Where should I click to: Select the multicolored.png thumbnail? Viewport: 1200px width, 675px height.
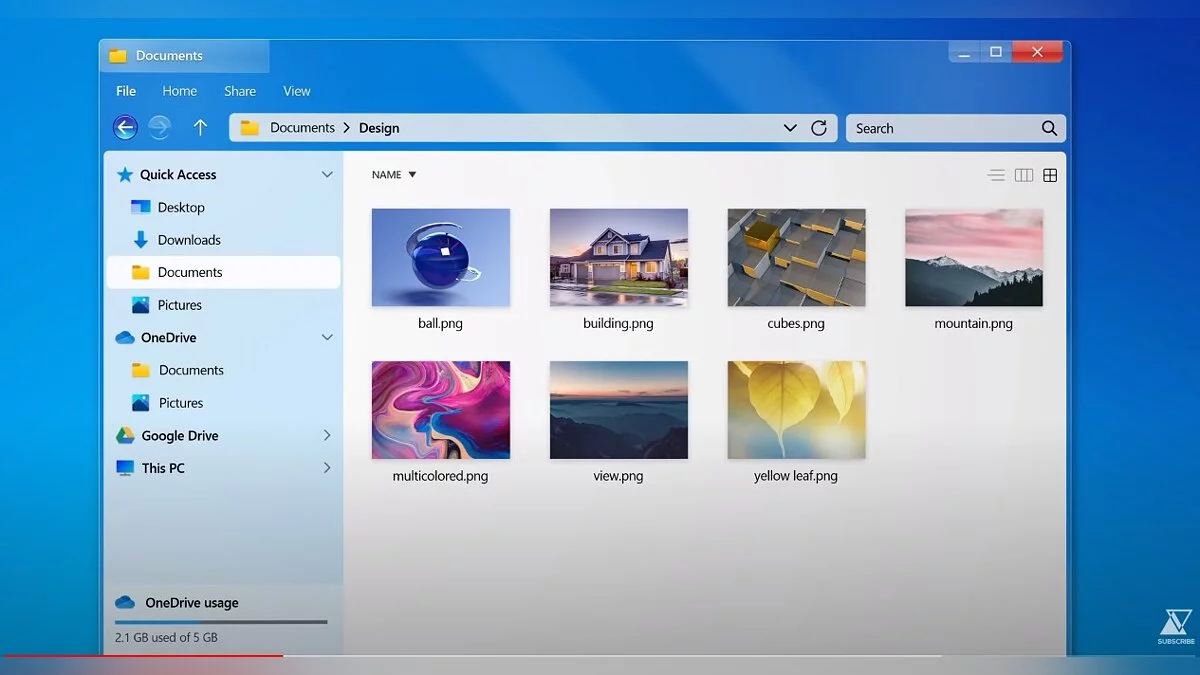pos(441,410)
